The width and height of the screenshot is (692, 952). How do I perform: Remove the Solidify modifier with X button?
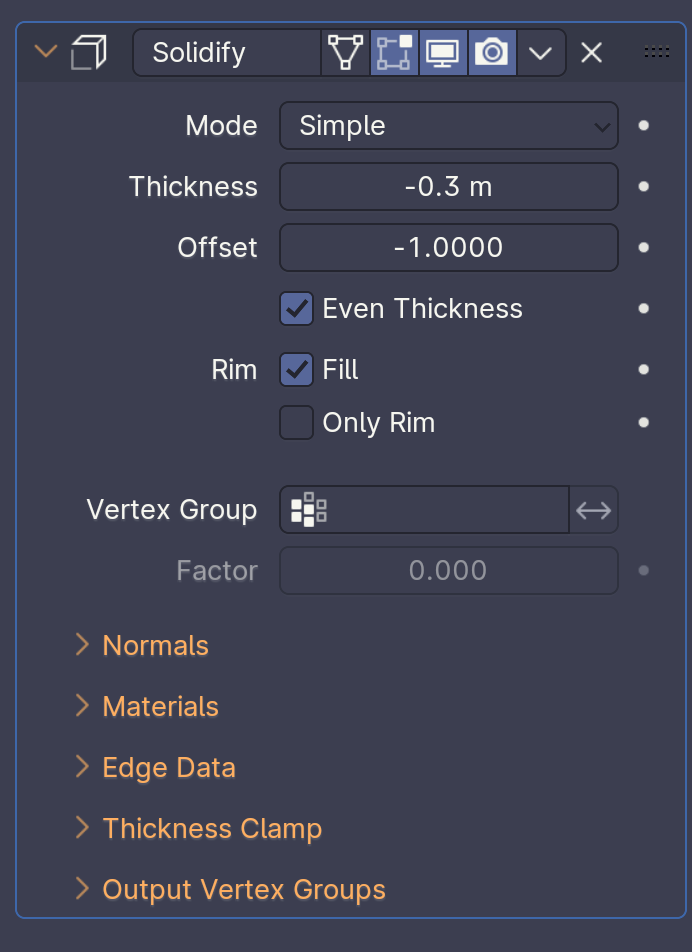pyautogui.click(x=592, y=52)
